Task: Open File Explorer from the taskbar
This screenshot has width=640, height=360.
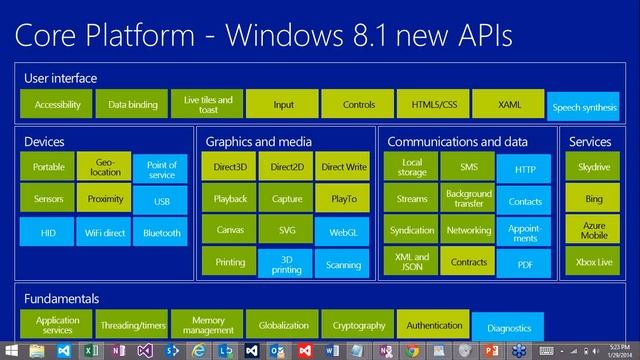Action: [37, 351]
